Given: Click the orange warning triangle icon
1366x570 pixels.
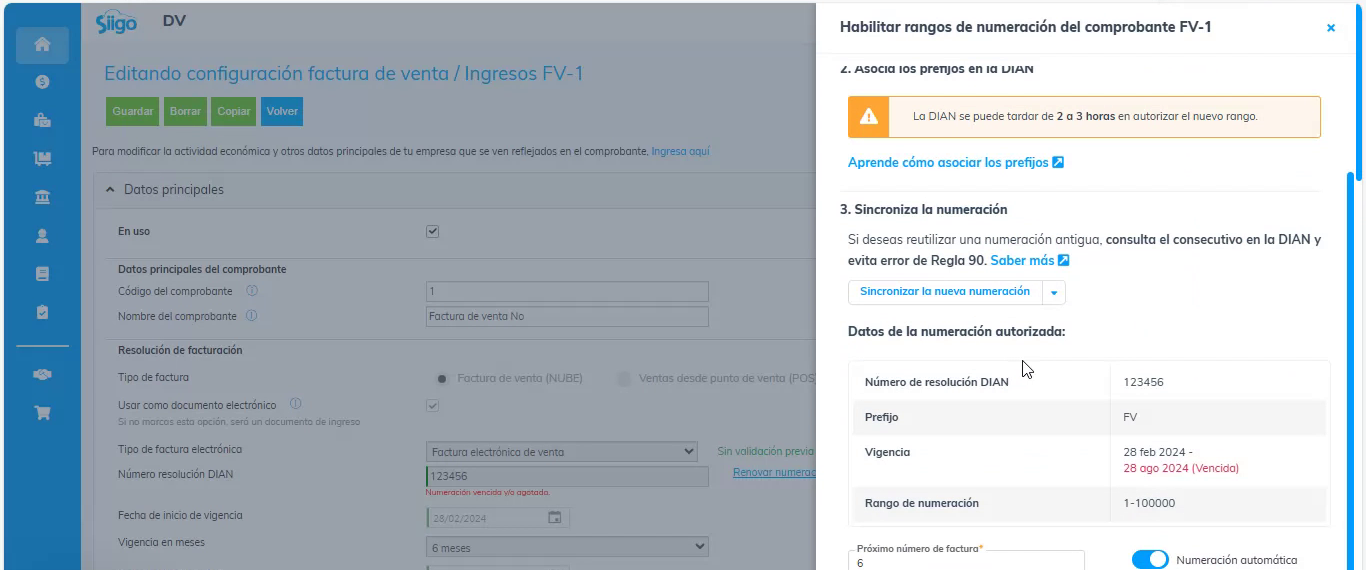Looking at the screenshot, I should pyautogui.click(x=868, y=117).
